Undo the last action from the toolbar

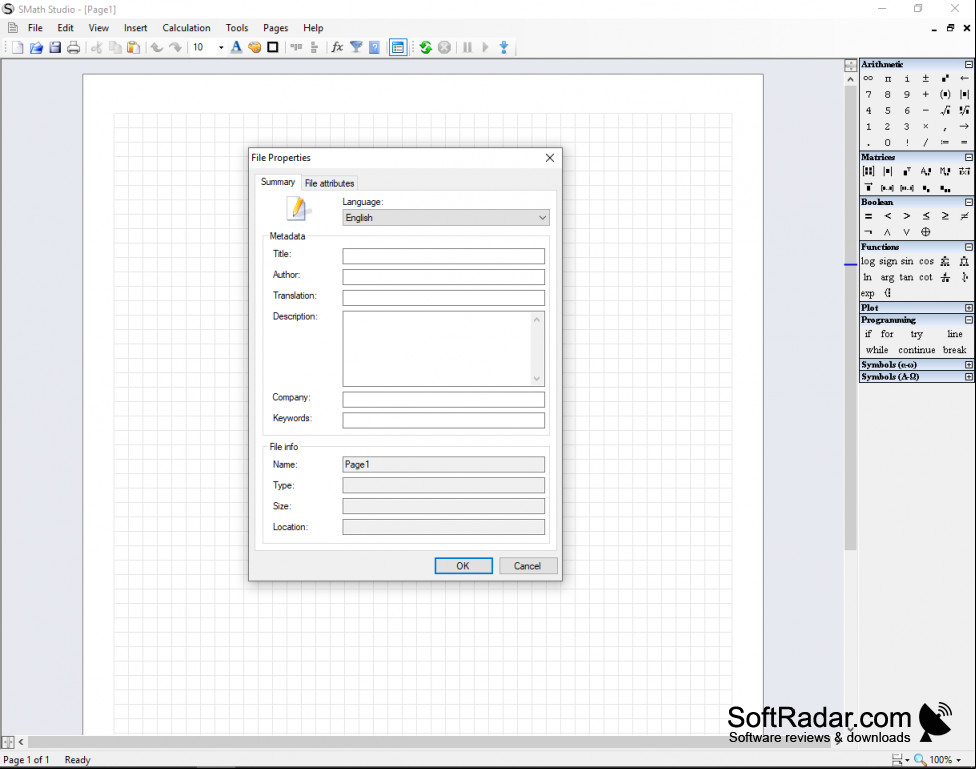click(156, 47)
